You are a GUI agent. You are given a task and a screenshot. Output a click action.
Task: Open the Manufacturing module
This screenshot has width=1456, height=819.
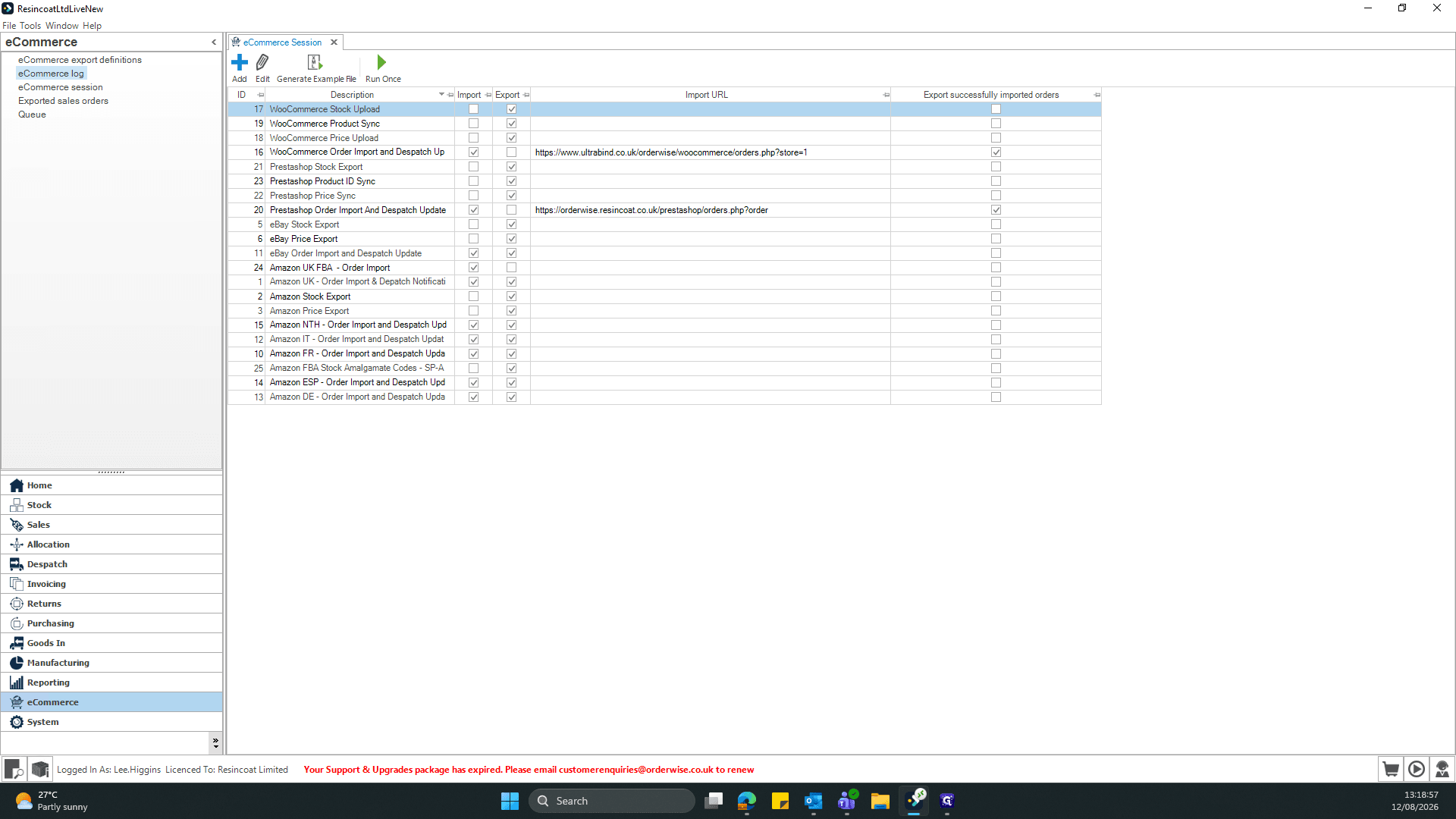pos(111,663)
